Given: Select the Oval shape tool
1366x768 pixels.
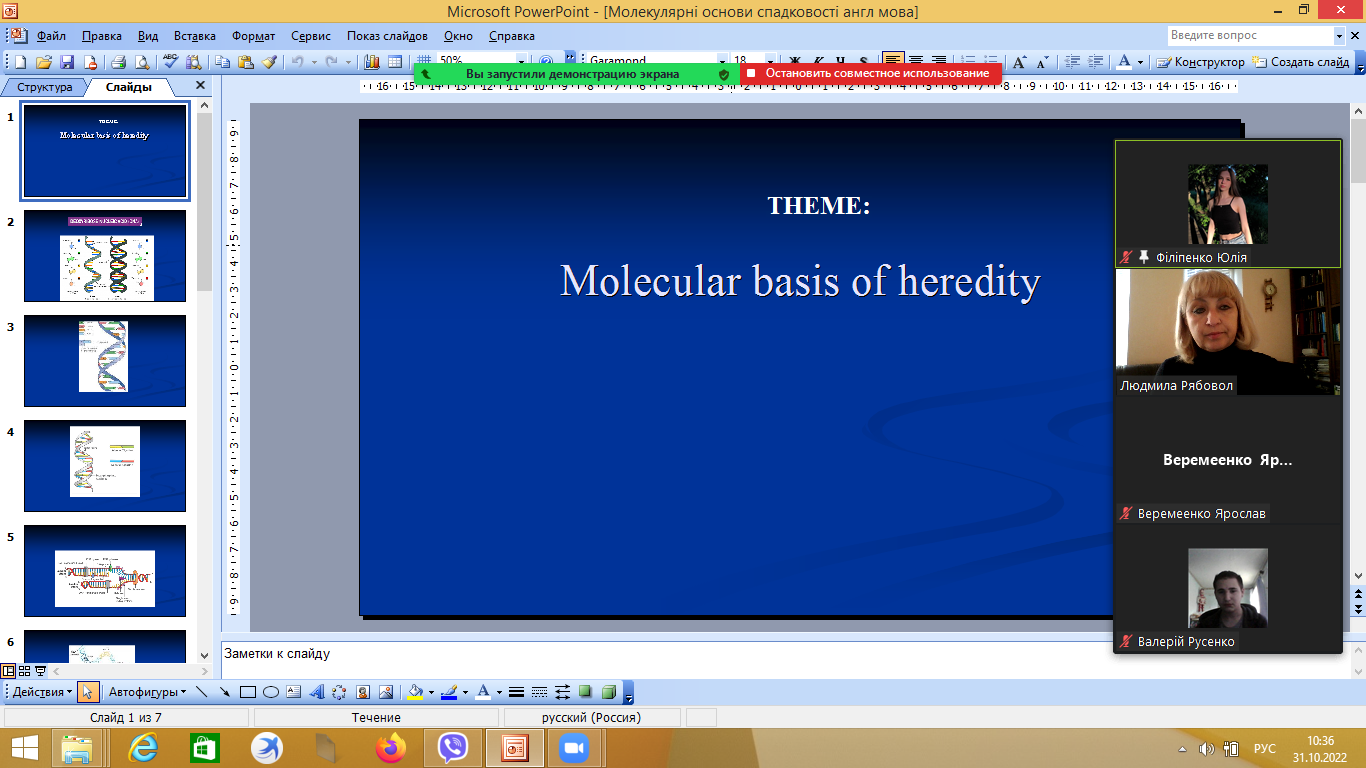Looking at the screenshot, I should click(x=271, y=692).
